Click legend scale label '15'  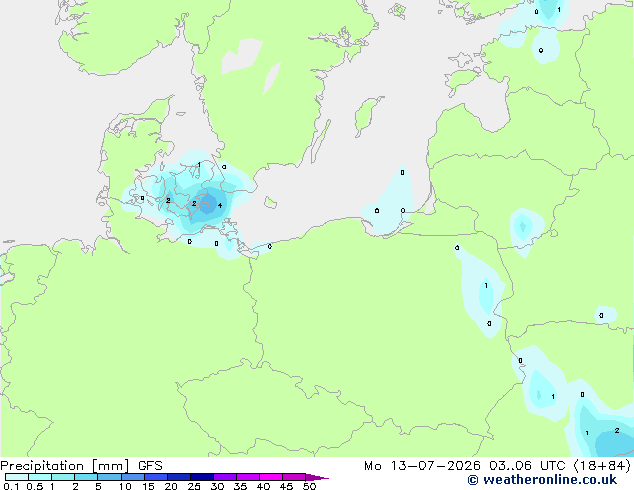pos(148,486)
